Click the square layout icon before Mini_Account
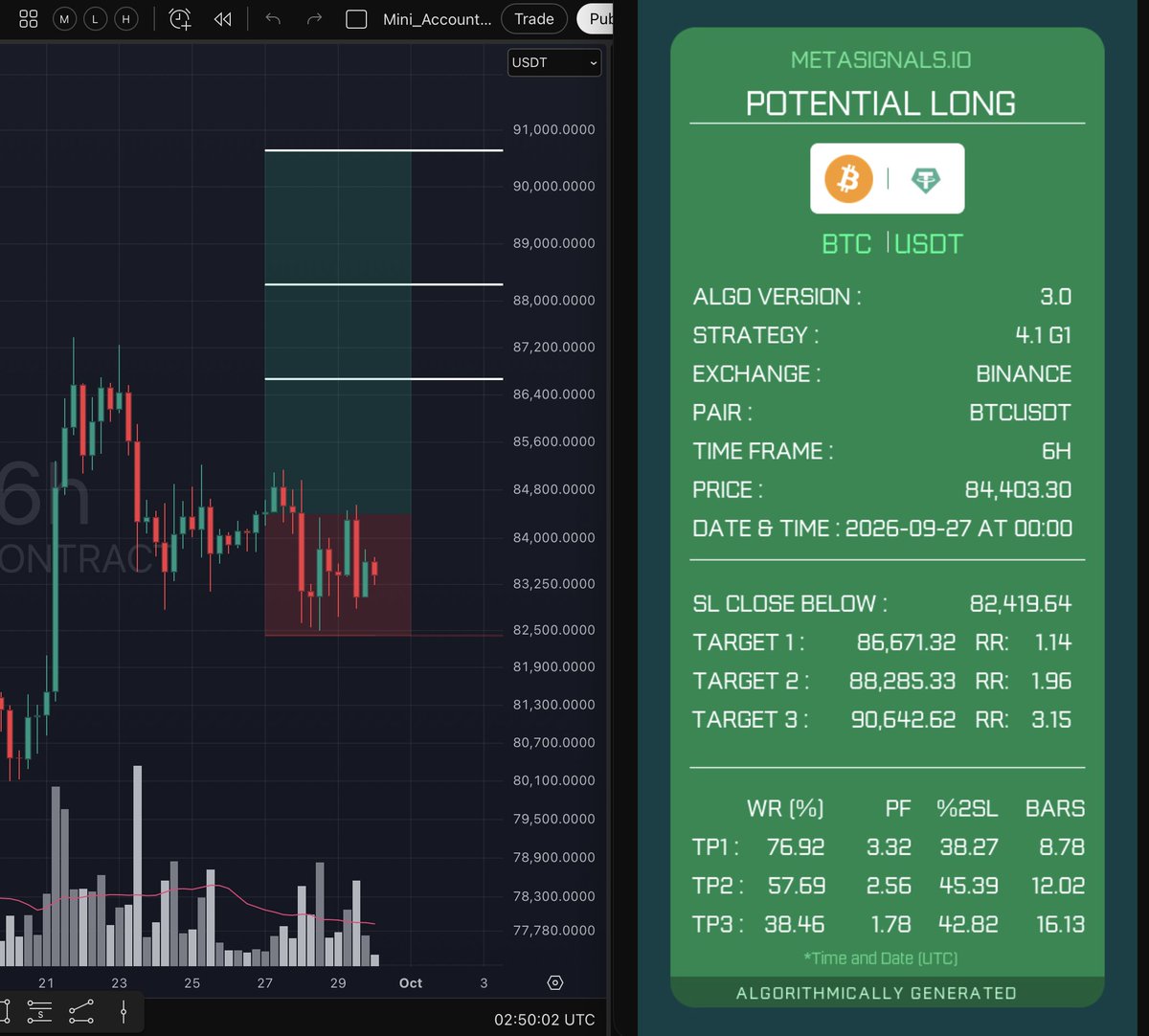Image resolution: width=1149 pixels, height=1036 pixels. pyautogui.click(x=356, y=19)
